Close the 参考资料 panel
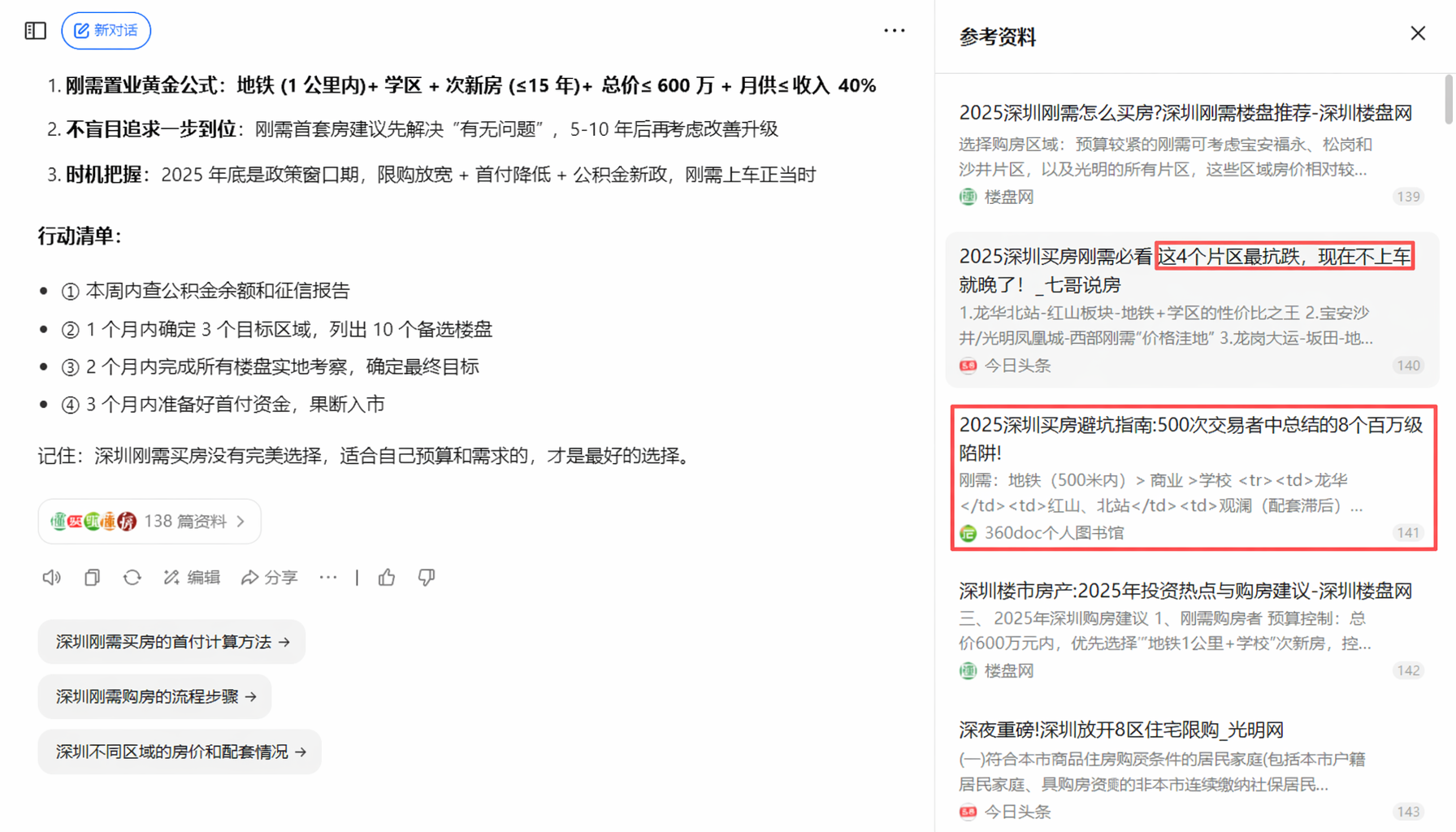The width and height of the screenshot is (1456, 832). [1418, 33]
